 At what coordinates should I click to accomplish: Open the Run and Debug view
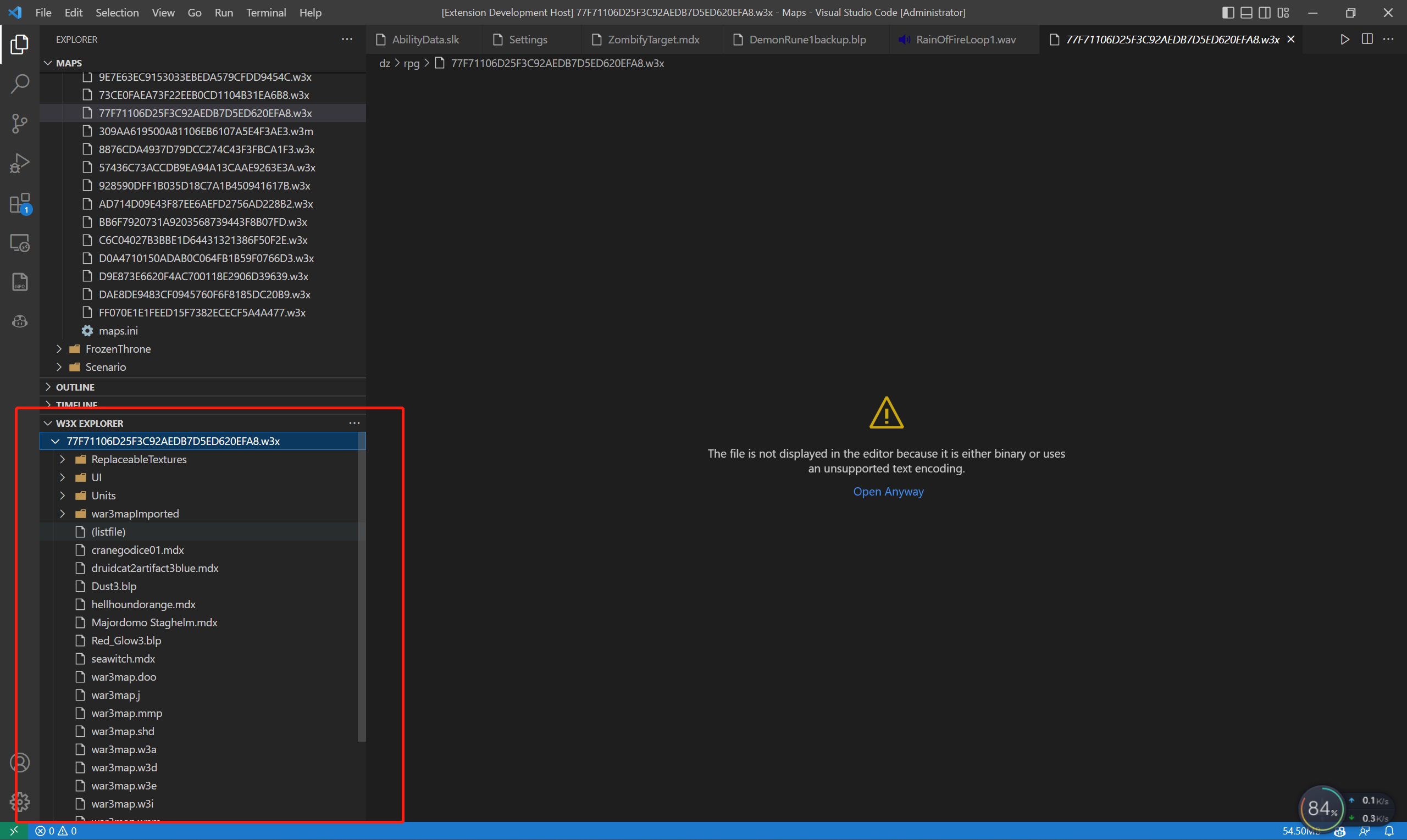[x=20, y=163]
